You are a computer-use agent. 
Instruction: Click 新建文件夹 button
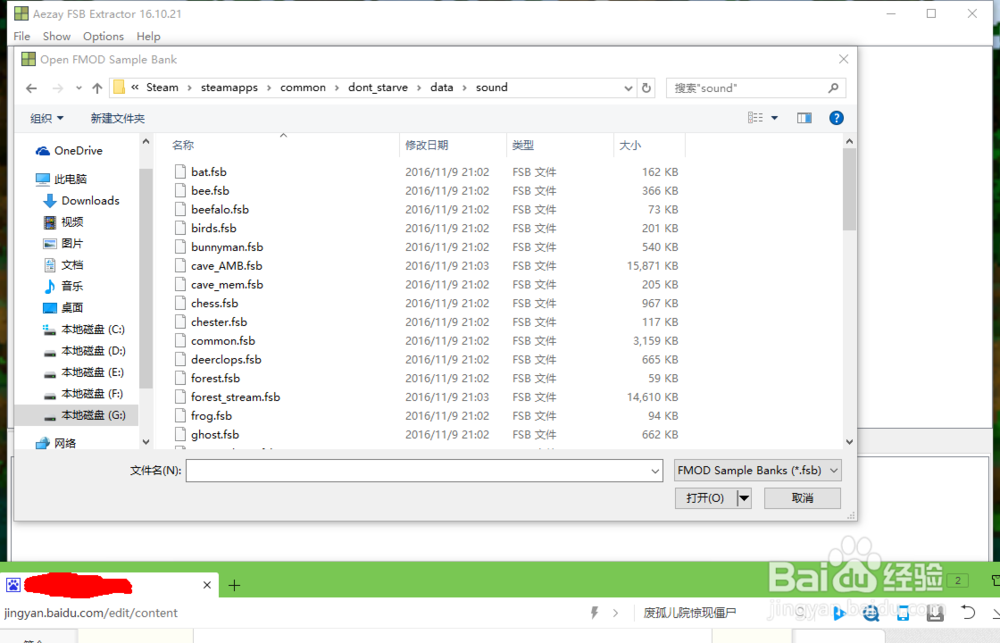point(117,118)
